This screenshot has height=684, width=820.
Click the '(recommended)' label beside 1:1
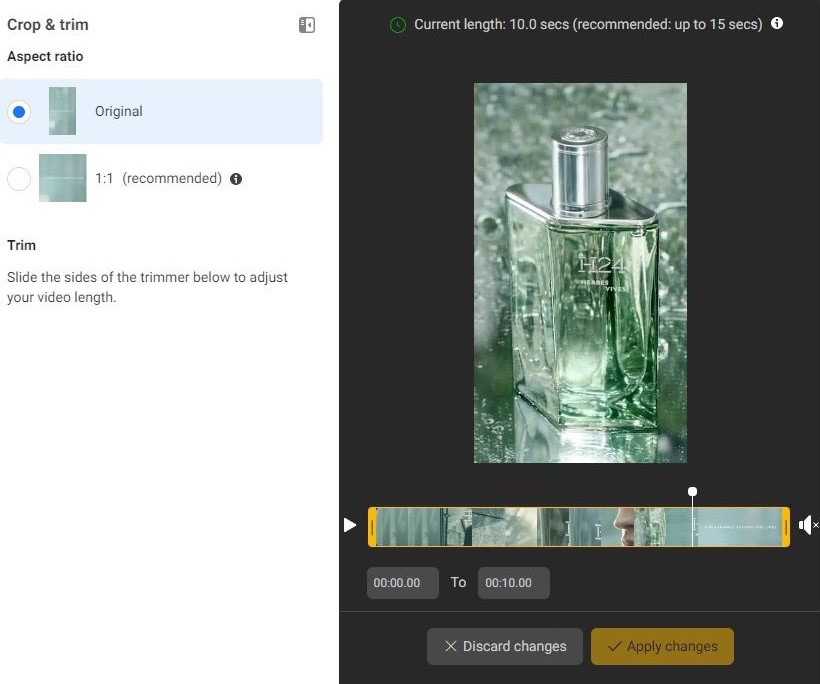pyautogui.click(x=172, y=178)
